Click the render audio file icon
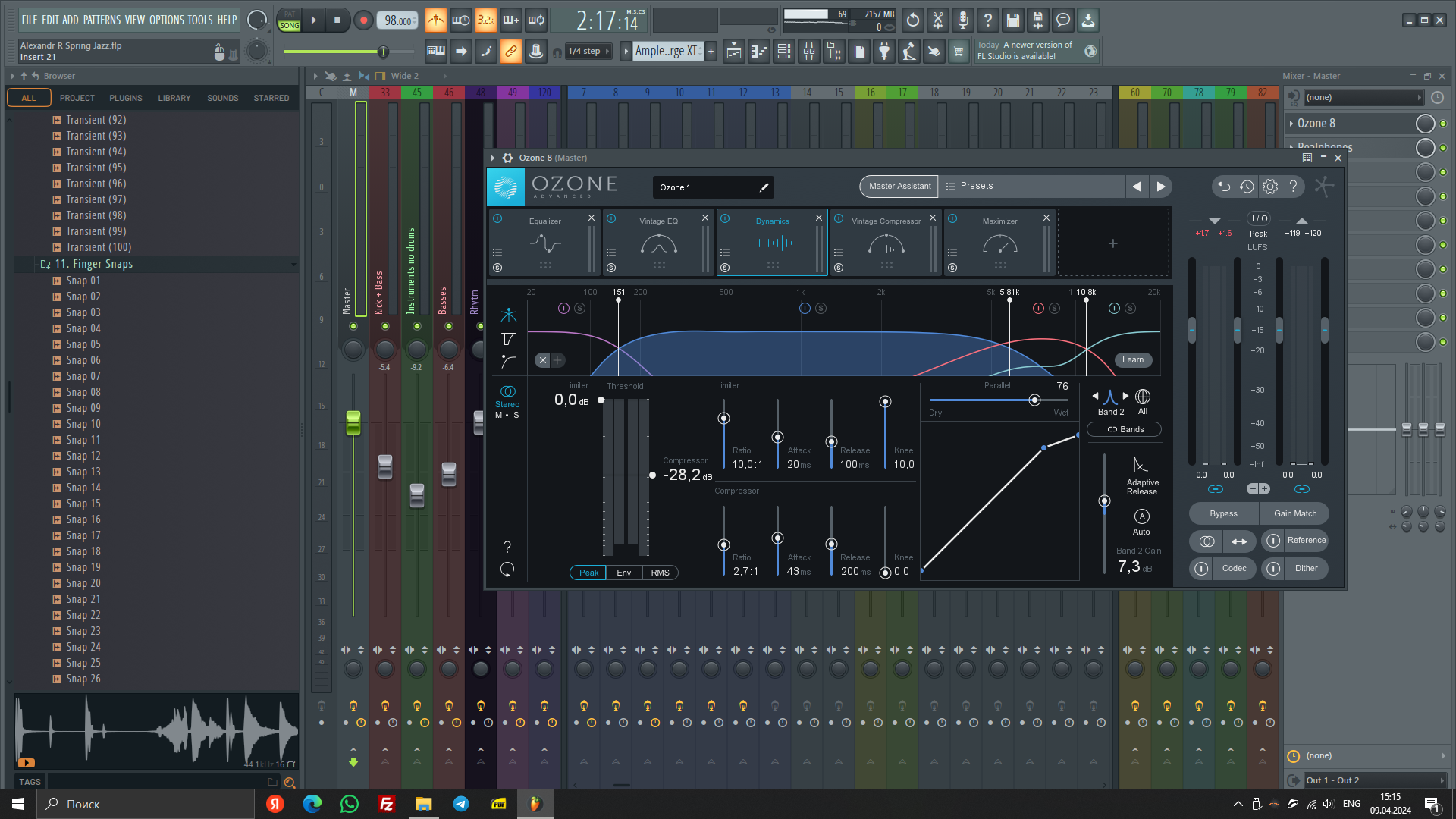 point(1037,20)
